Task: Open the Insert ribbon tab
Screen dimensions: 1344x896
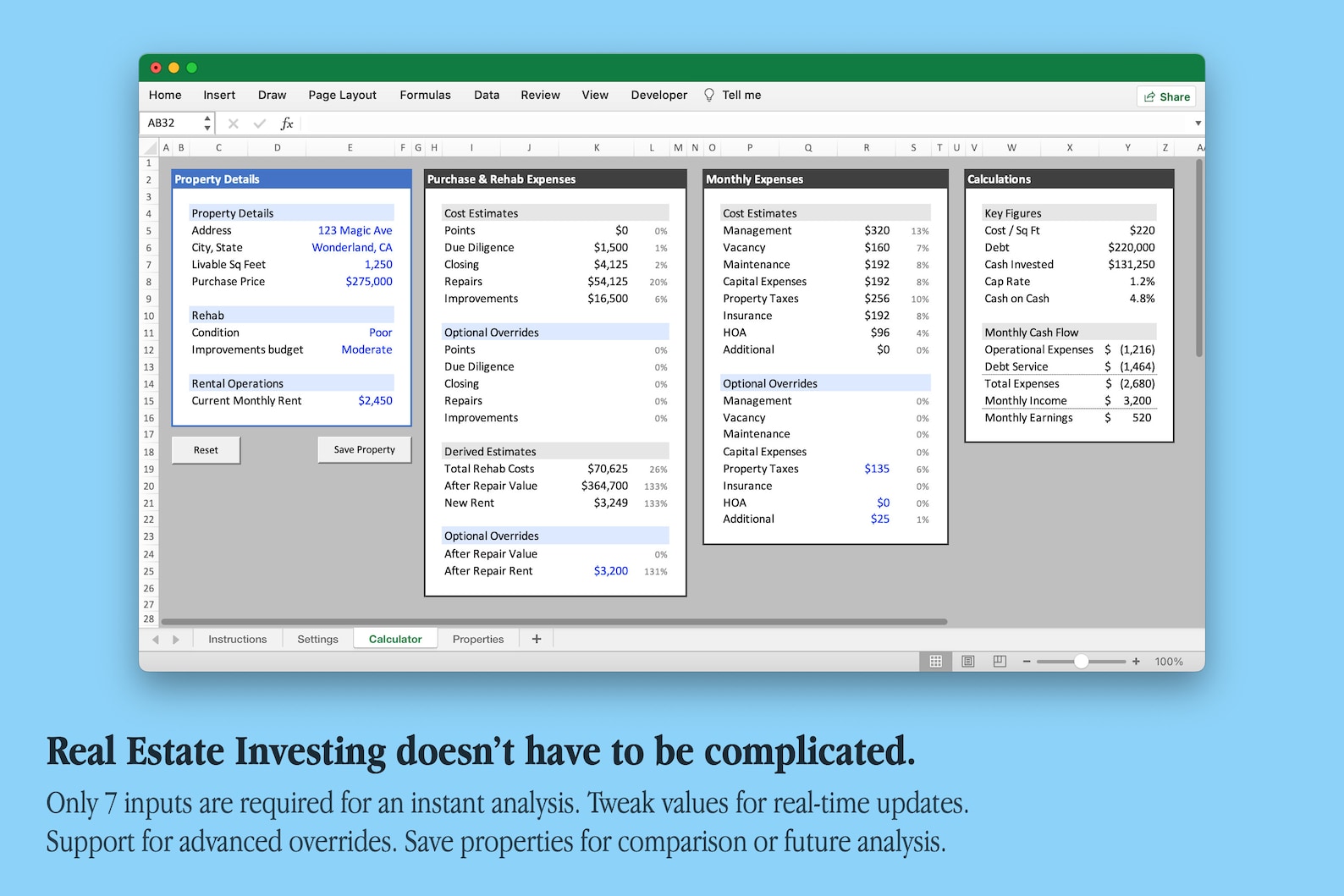Action: pos(219,95)
